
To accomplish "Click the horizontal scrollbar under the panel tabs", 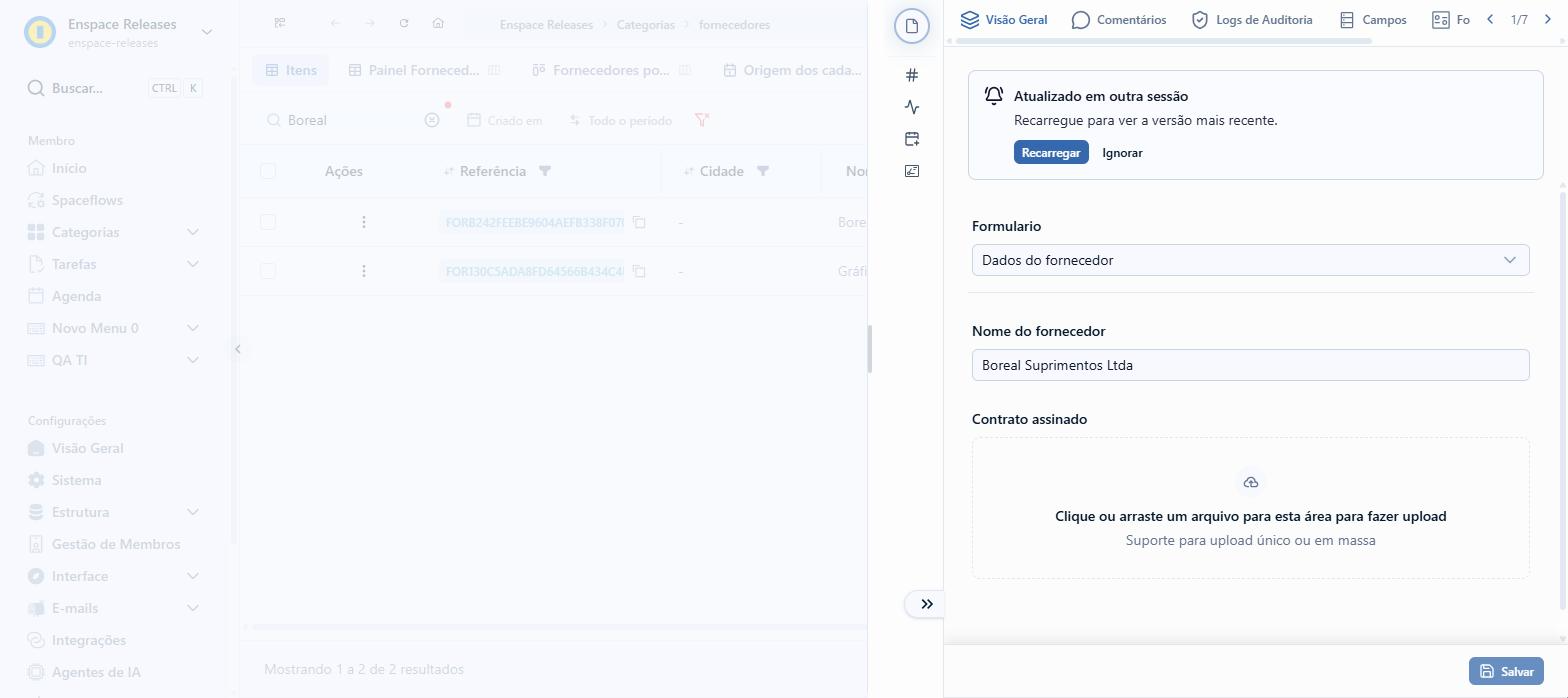I will 1165,41.
